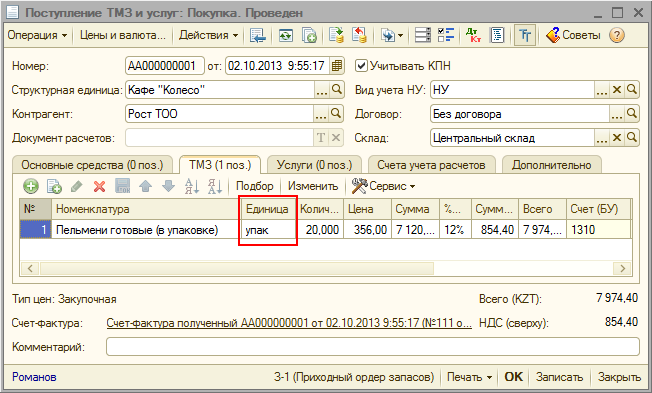Expand the Операция dropdown menu

pyautogui.click(x=37, y=35)
